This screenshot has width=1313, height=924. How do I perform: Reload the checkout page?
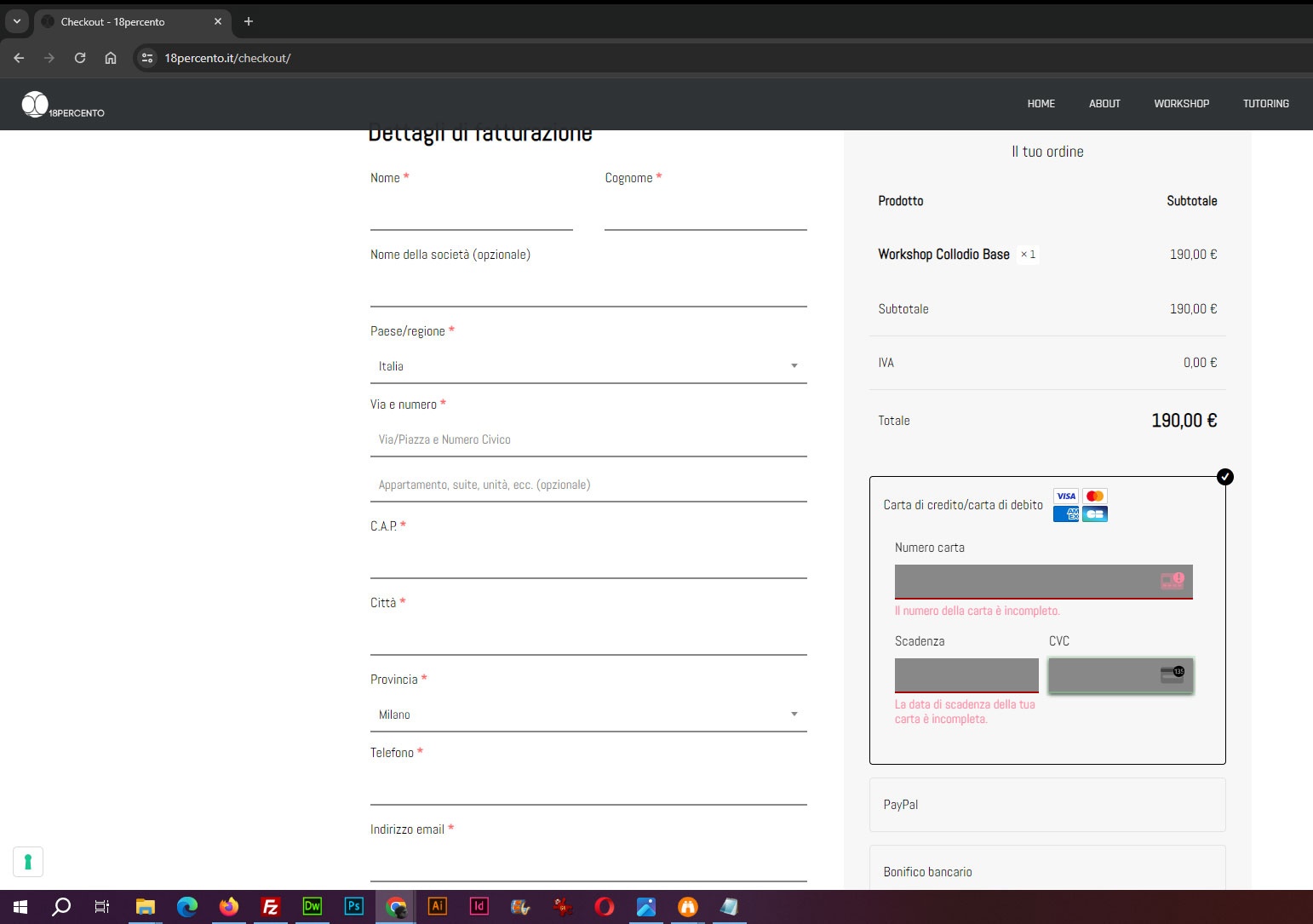click(x=80, y=58)
